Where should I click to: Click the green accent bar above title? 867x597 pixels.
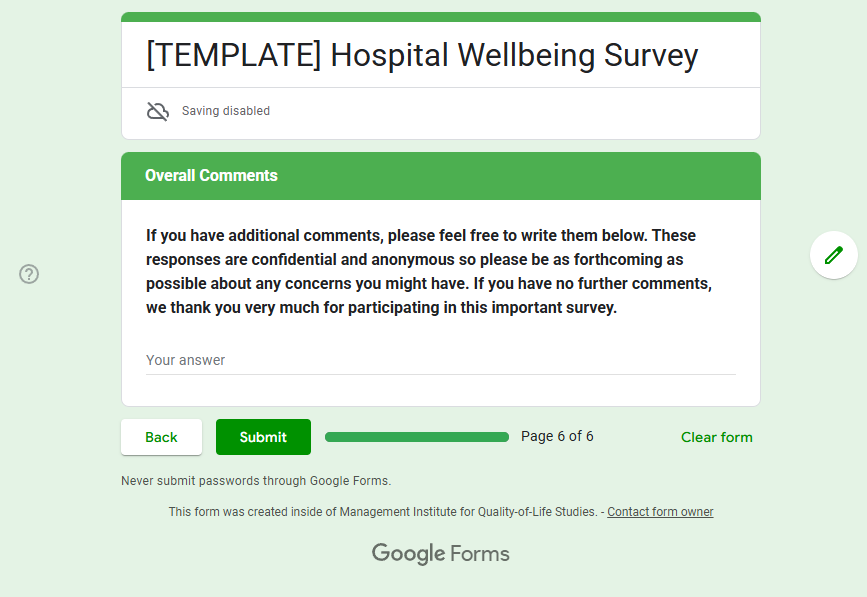click(x=440, y=17)
